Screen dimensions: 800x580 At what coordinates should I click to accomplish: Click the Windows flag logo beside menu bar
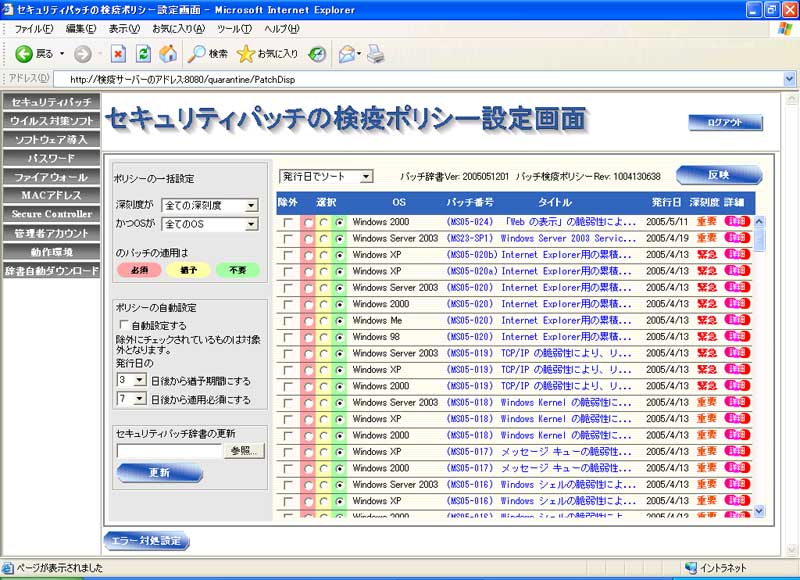tap(785, 29)
